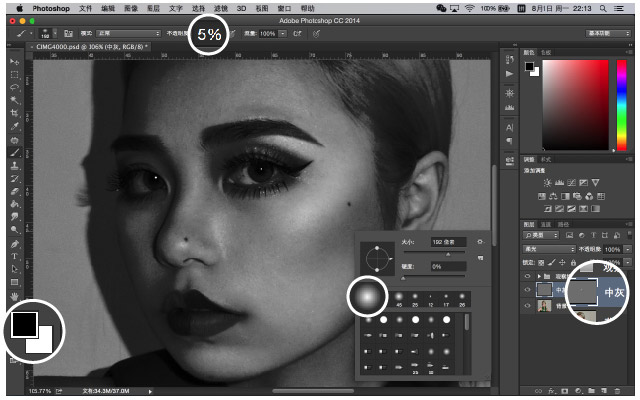Hide the 中灰 layer with eye icon
640x400 pixels.
click(x=525, y=290)
